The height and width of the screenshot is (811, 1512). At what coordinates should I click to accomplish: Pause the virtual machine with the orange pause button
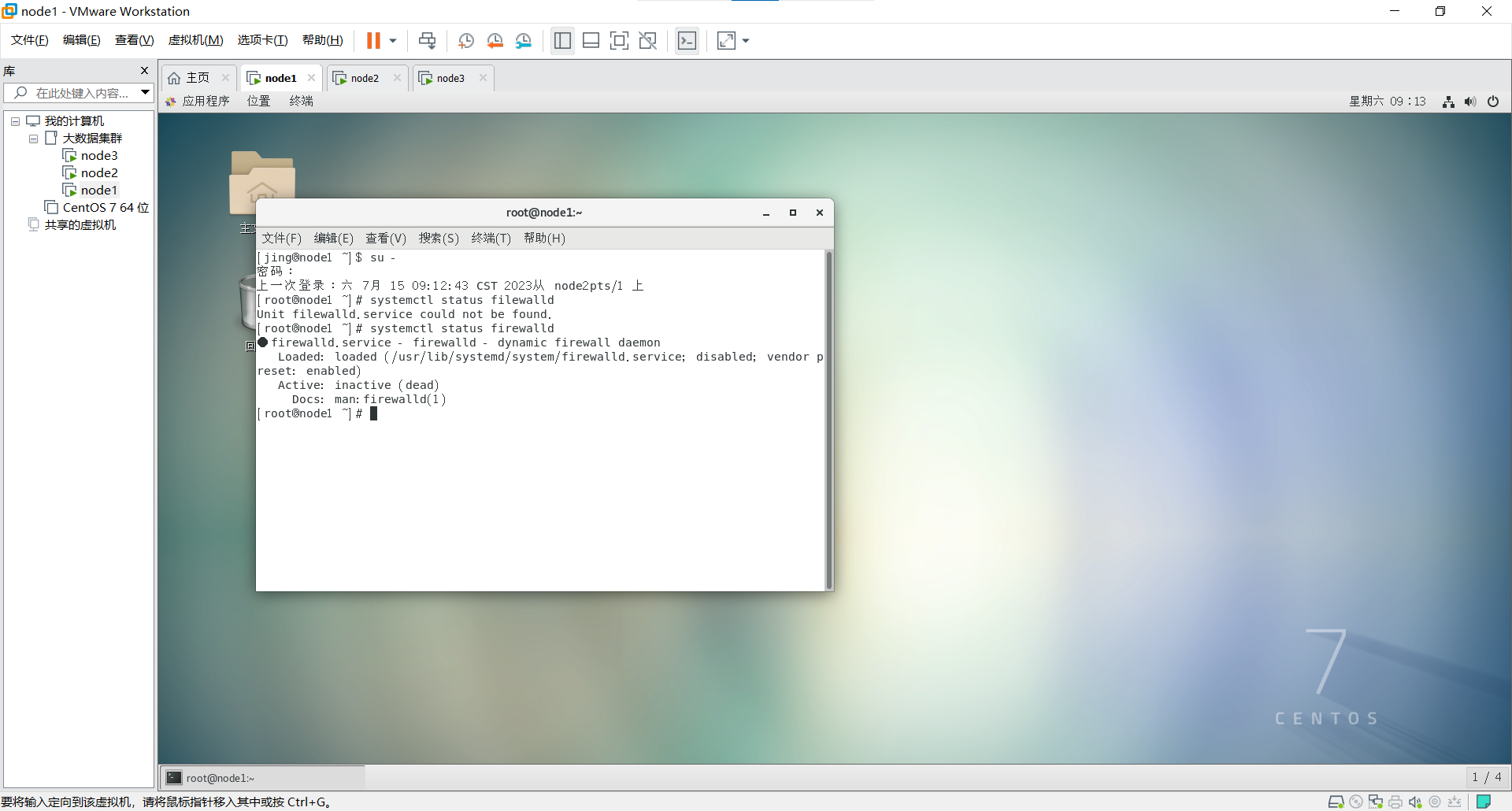pyautogui.click(x=373, y=40)
